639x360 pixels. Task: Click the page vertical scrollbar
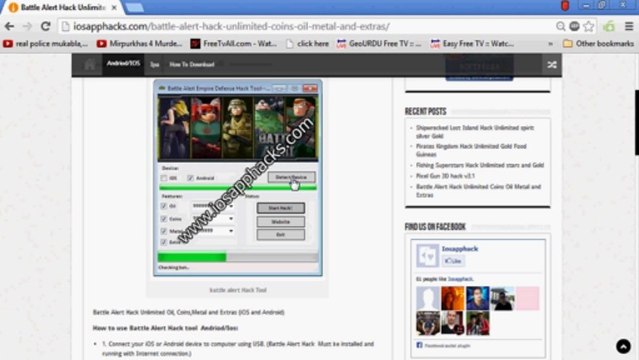point(637,122)
